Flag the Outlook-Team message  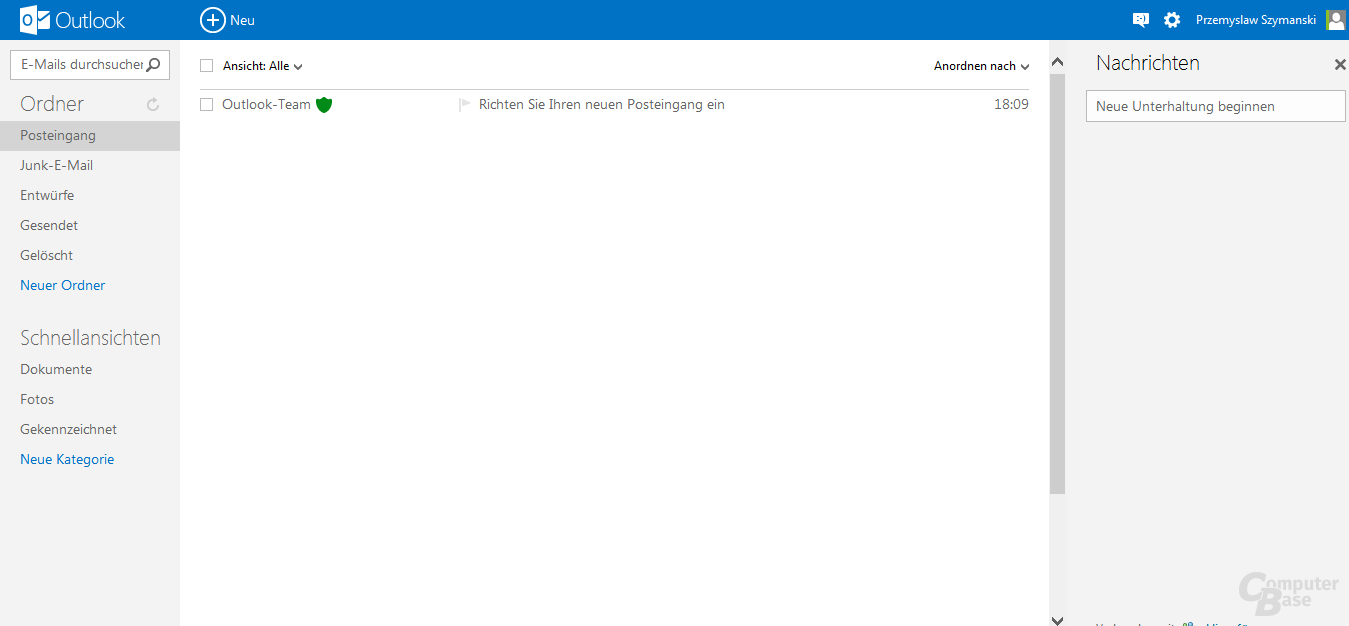464,104
